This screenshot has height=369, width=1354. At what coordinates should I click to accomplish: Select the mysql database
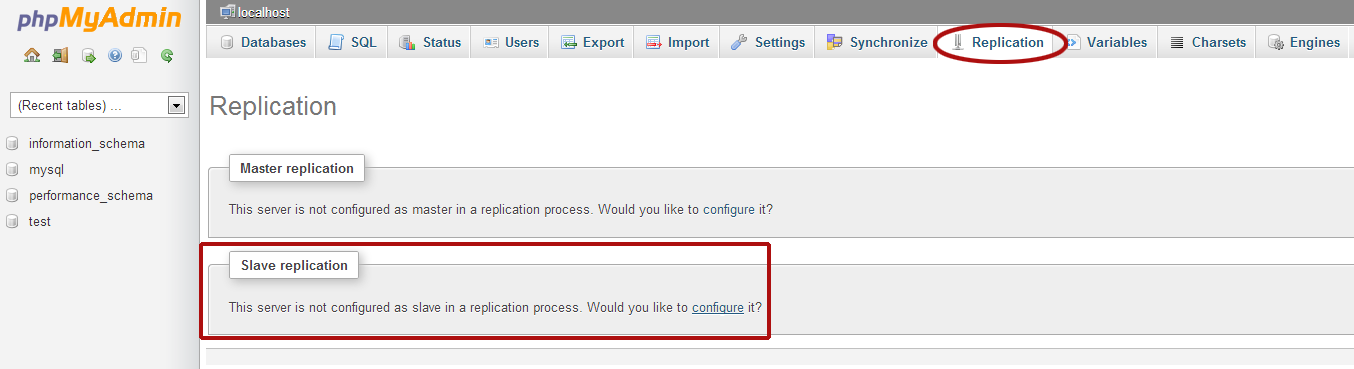pyautogui.click(x=47, y=169)
